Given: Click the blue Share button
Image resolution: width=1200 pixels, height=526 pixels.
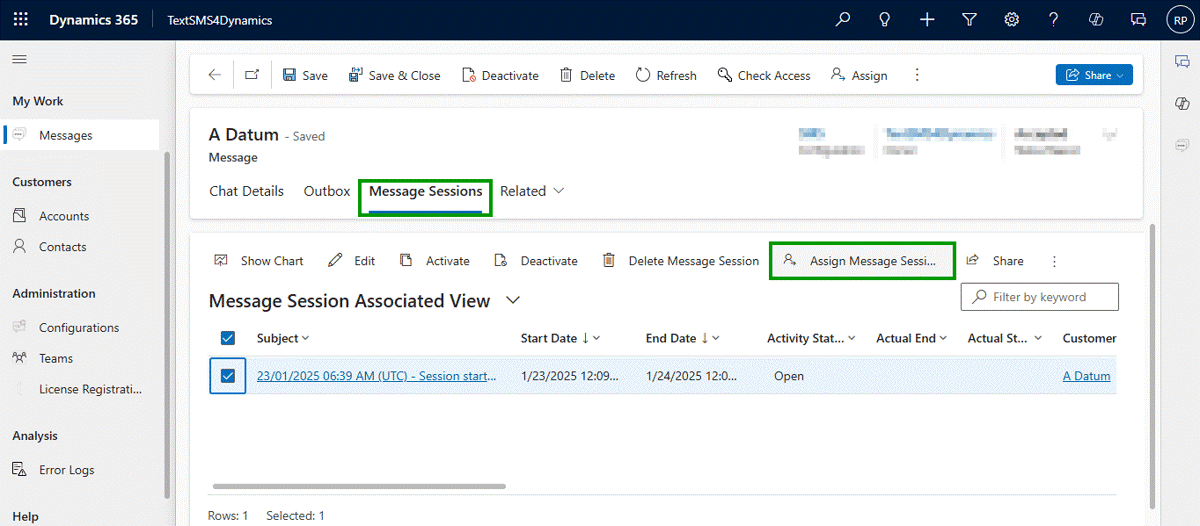Looking at the screenshot, I should coord(1094,75).
